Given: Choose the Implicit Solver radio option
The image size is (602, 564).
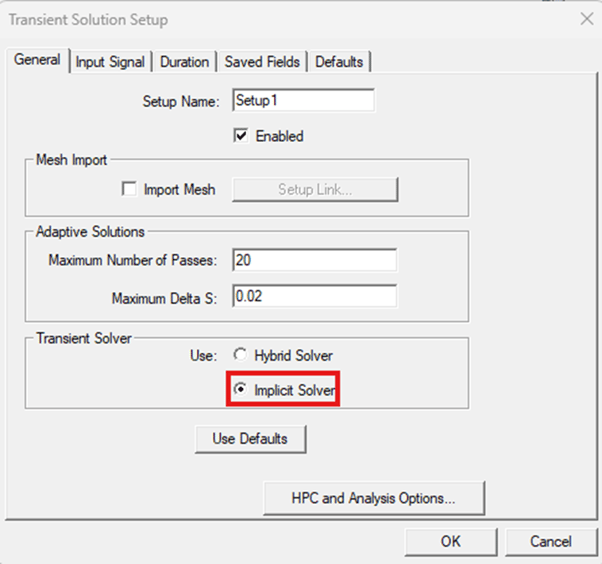Looking at the screenshot, I should coord(239,389).
